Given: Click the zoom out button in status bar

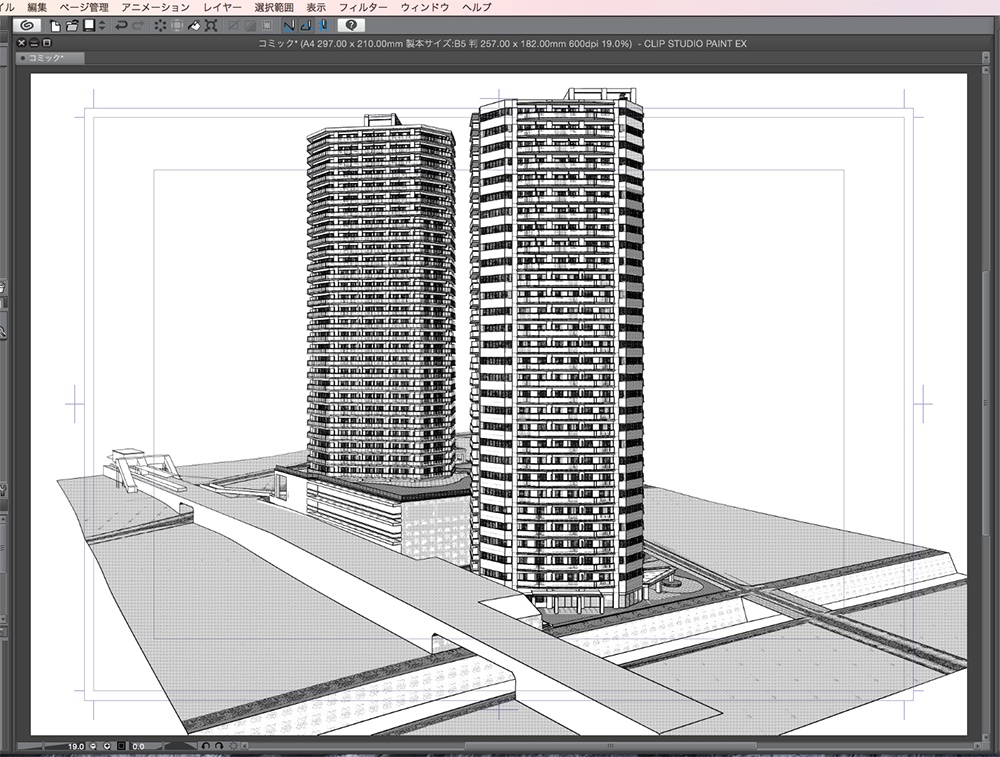Looking at the screenshot, I should coord(94,746).
